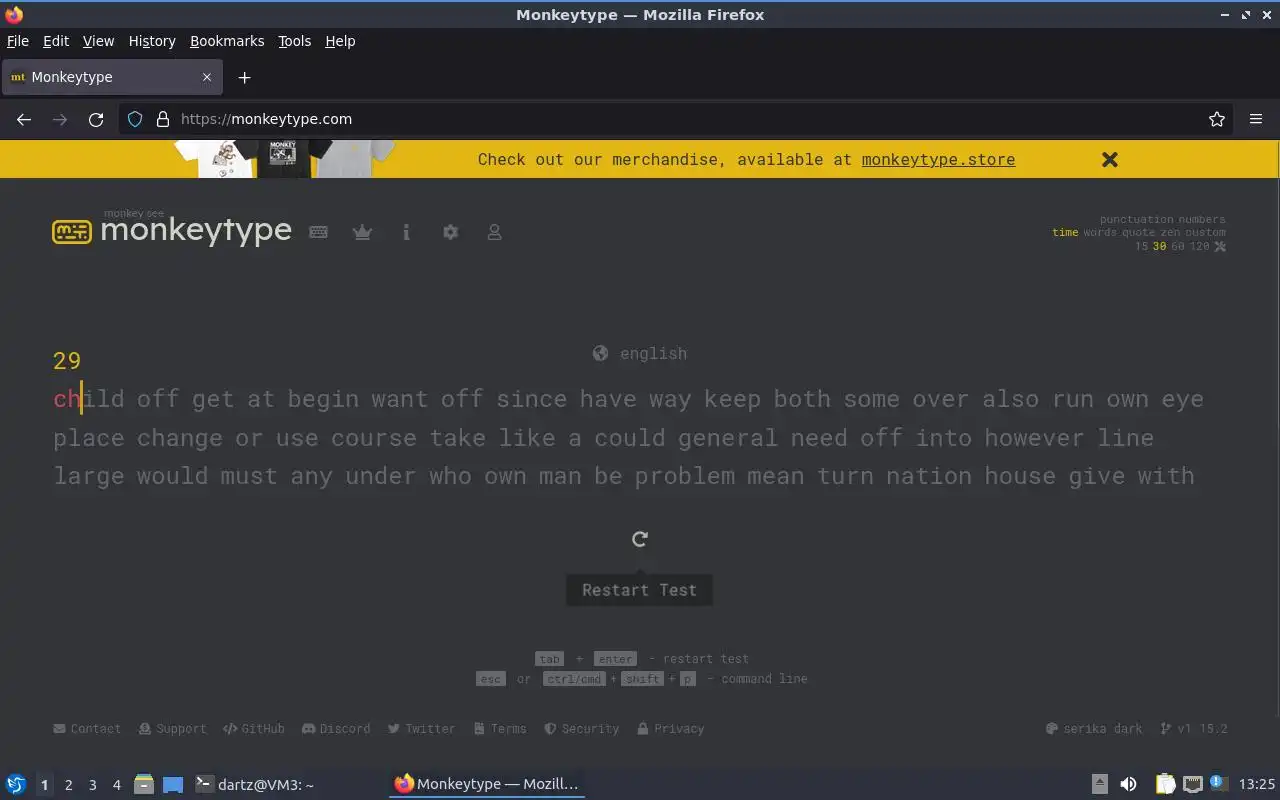The width and height of the screenshot is (1280, 800).
Task: Select the time test mode
Action: 1065,232
